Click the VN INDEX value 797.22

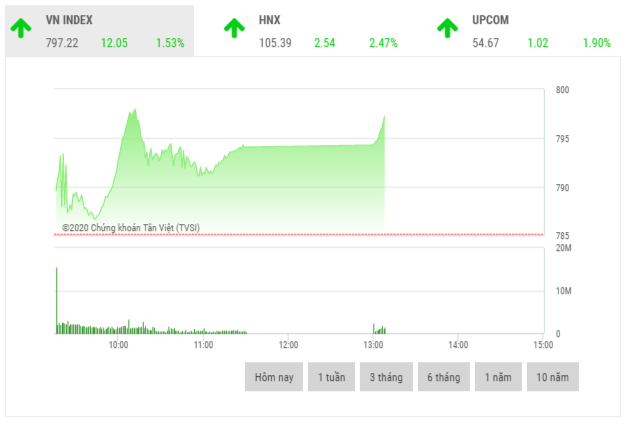click(x=62, y=43)
